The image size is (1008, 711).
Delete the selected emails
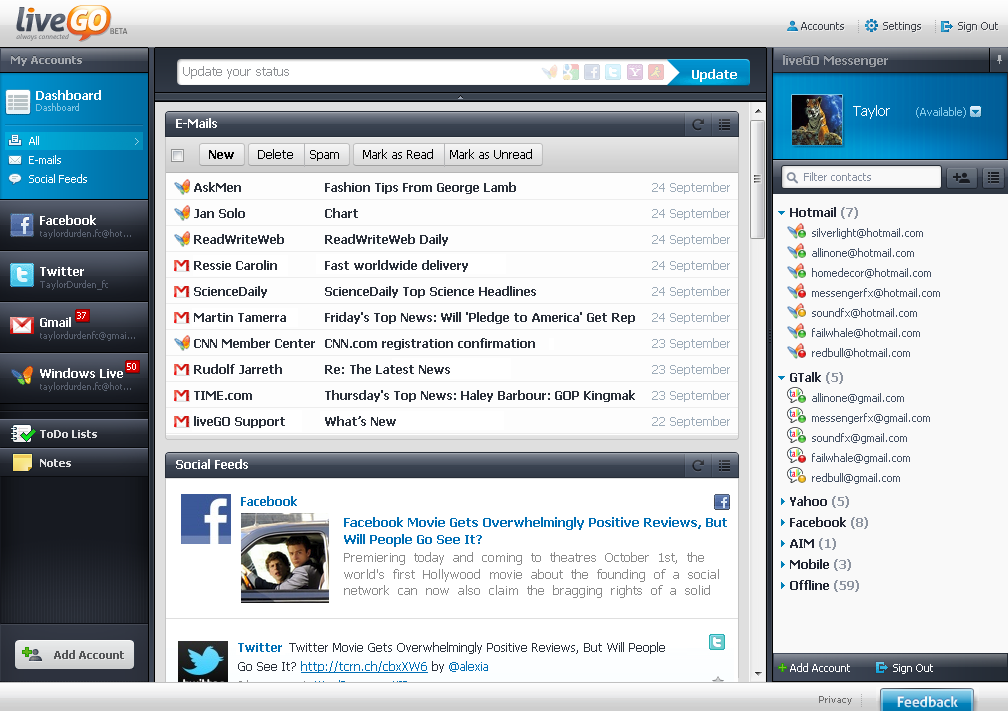(x=275, y=155)
